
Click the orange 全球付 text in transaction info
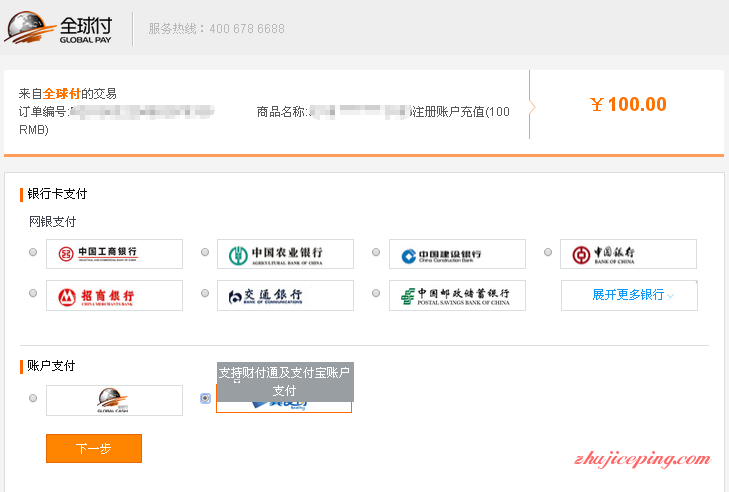click(62, 94)
